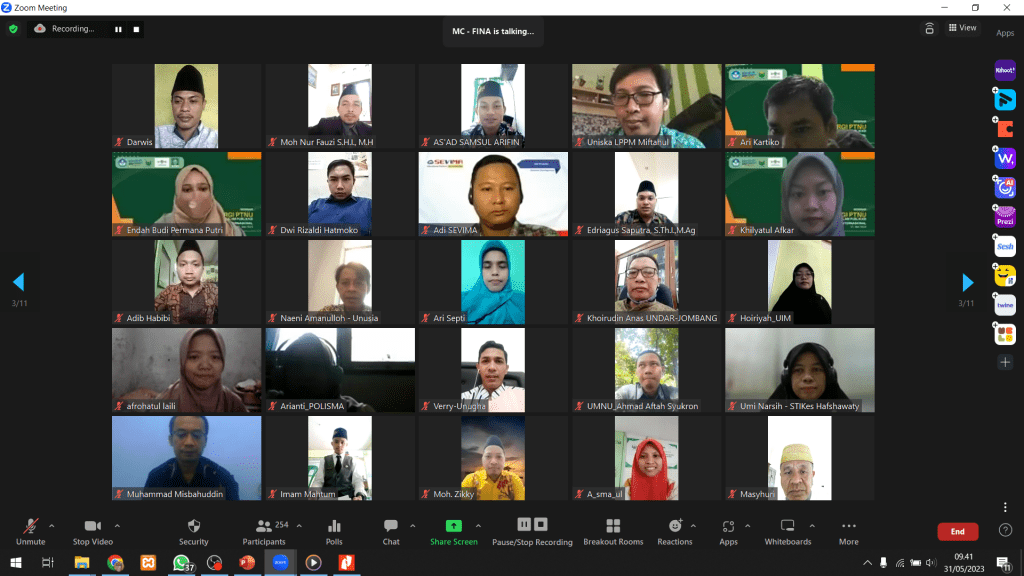Pause the recording from the top bar
Image resolution: width=1024 pixels, height=576 pixels.
pyautogui.click(x=118, y=29)
